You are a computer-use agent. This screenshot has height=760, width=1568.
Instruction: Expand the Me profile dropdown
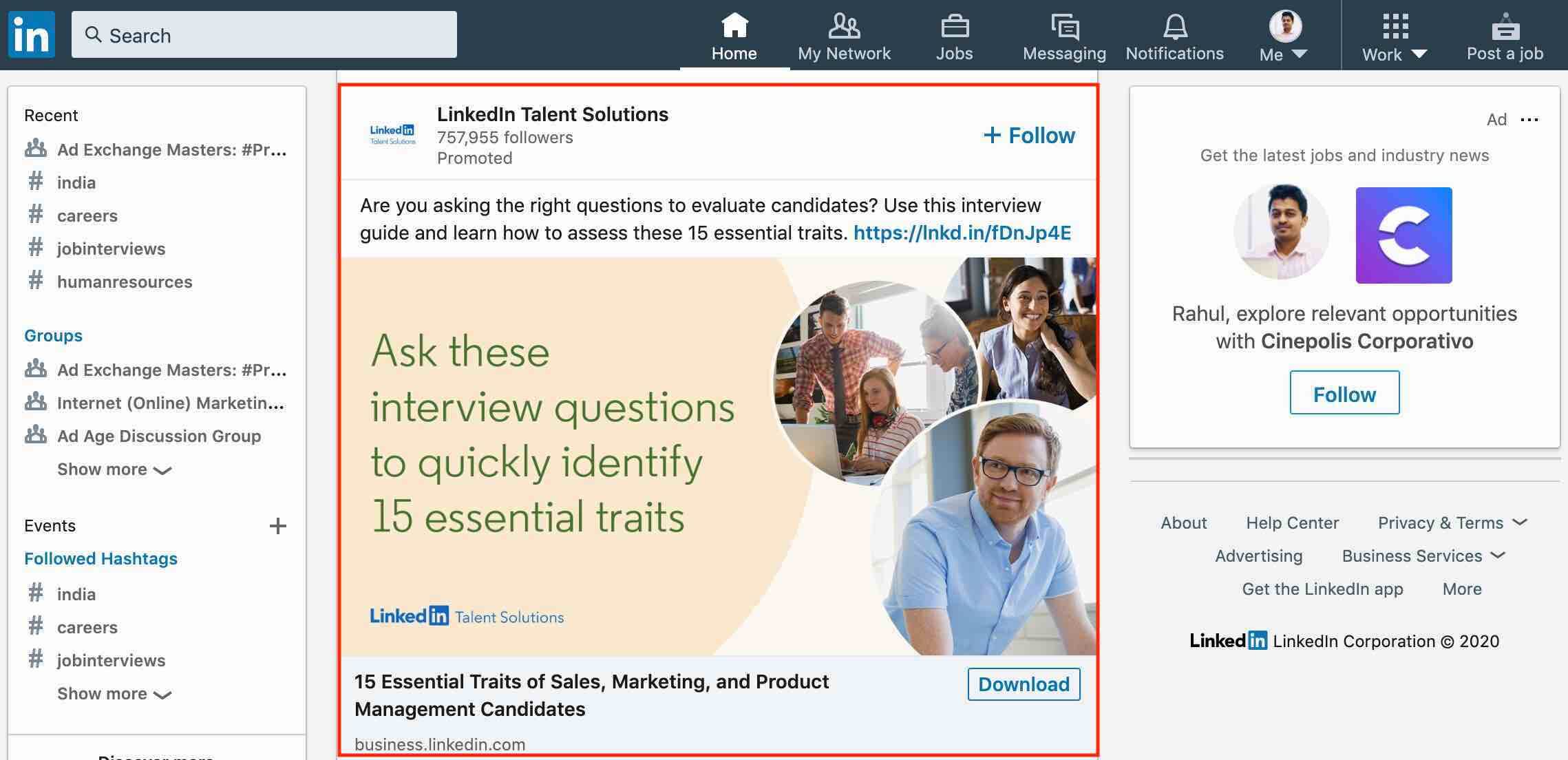[1284, 36]
